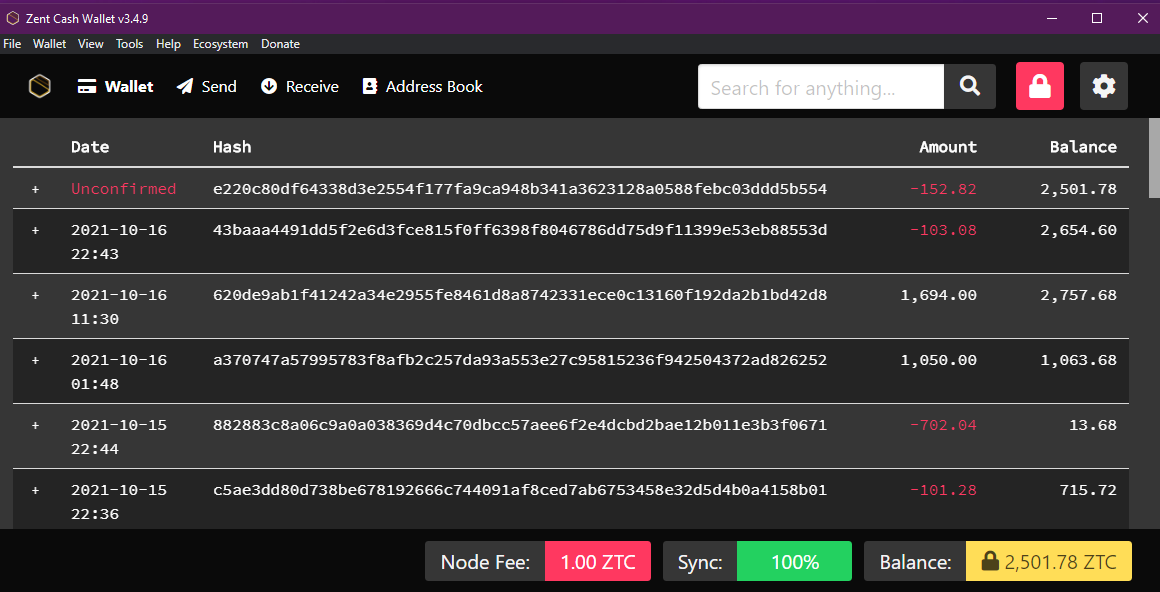Expand the 2021-10-15 22:44 transaction
Image resolution: width=1160 pixels, height=592 pixels.
pos(35,426)
